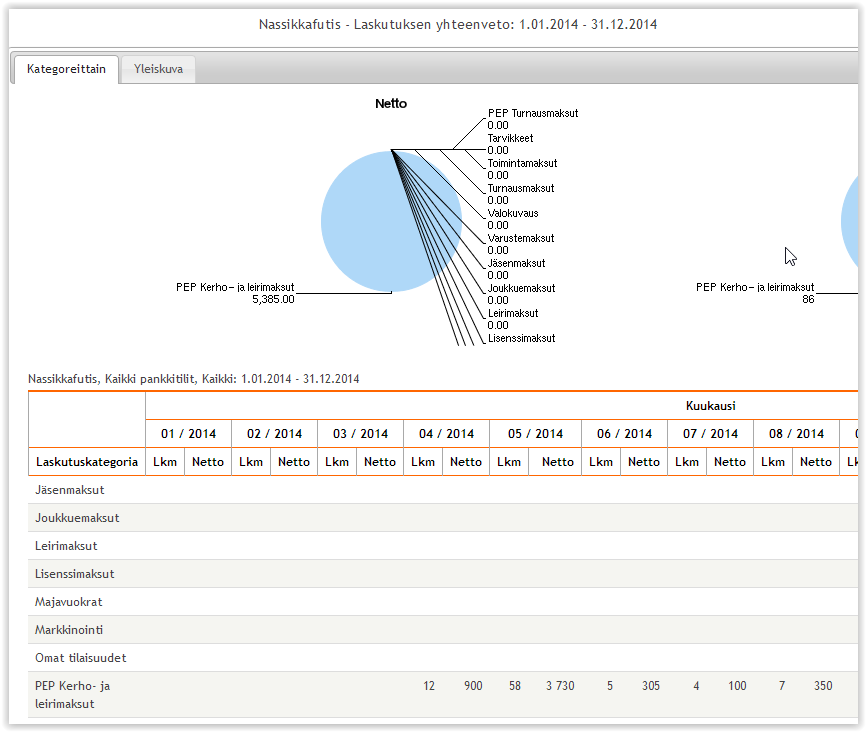Click the value 12 in April Lkm
Viewport: 866px width, 732px height.
tap(429, 686)
